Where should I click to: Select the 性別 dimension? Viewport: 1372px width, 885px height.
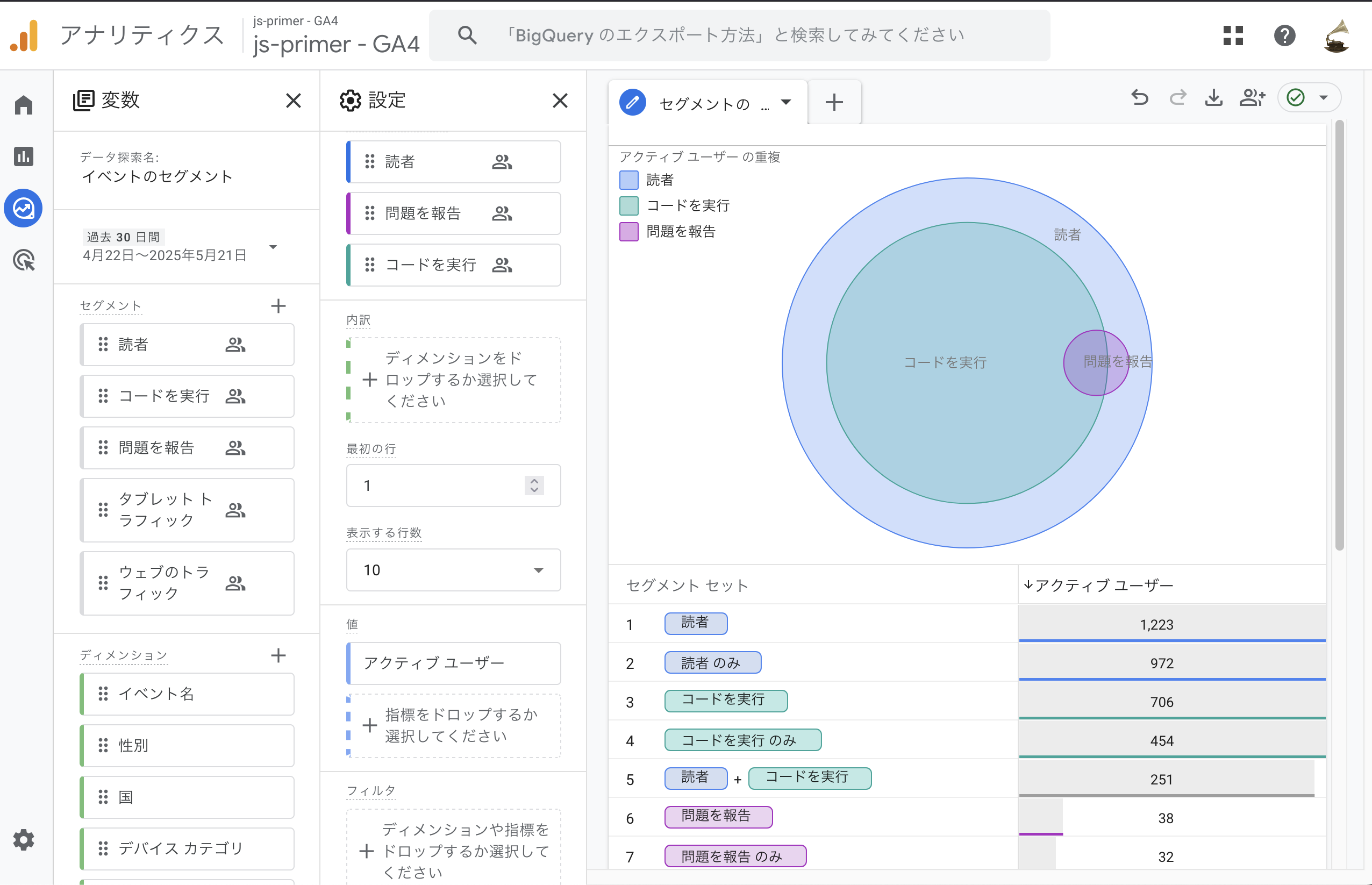(x=187, y=746)
